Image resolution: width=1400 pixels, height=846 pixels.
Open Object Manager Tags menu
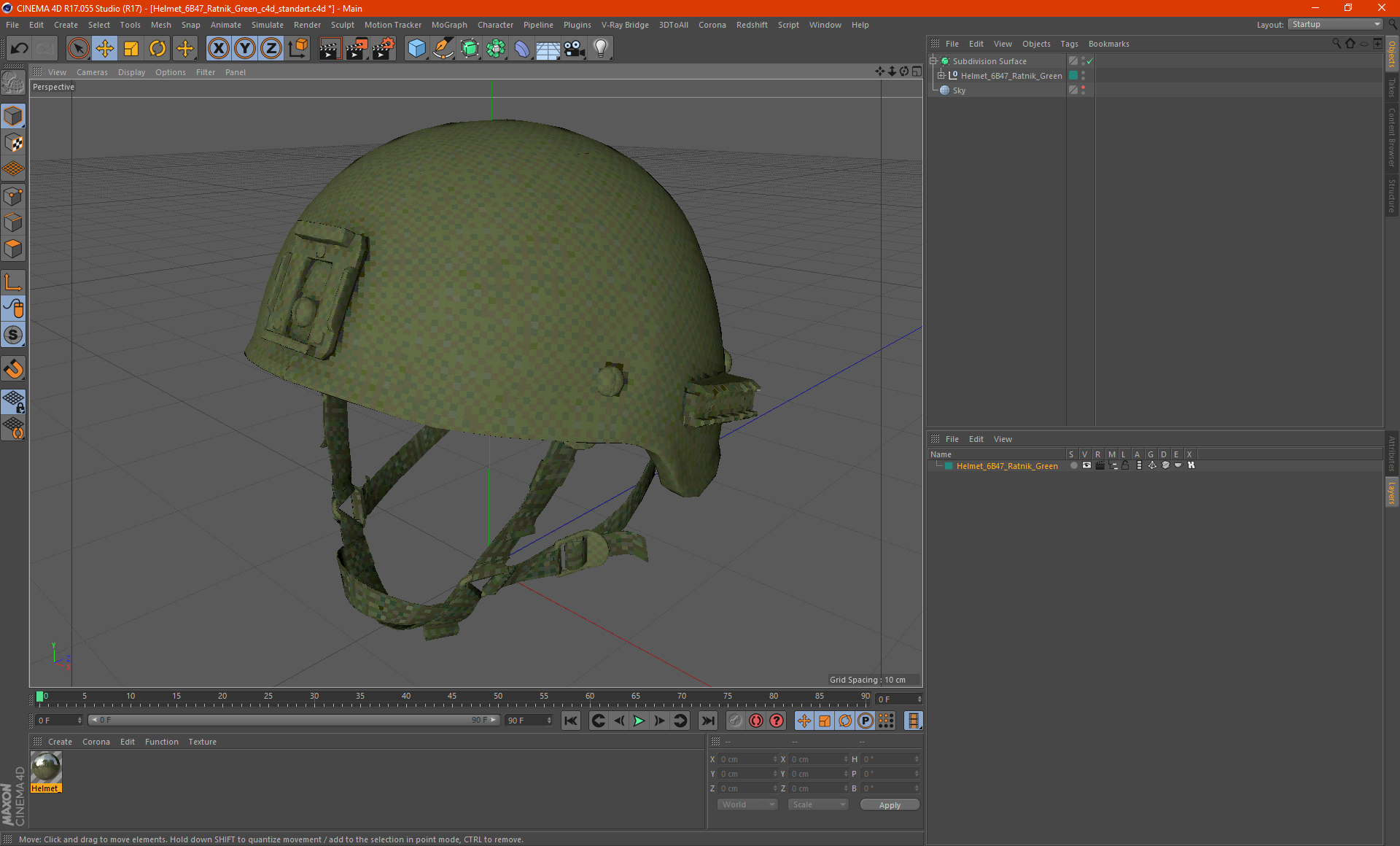pyautogui.click(x=1069, y=44)
